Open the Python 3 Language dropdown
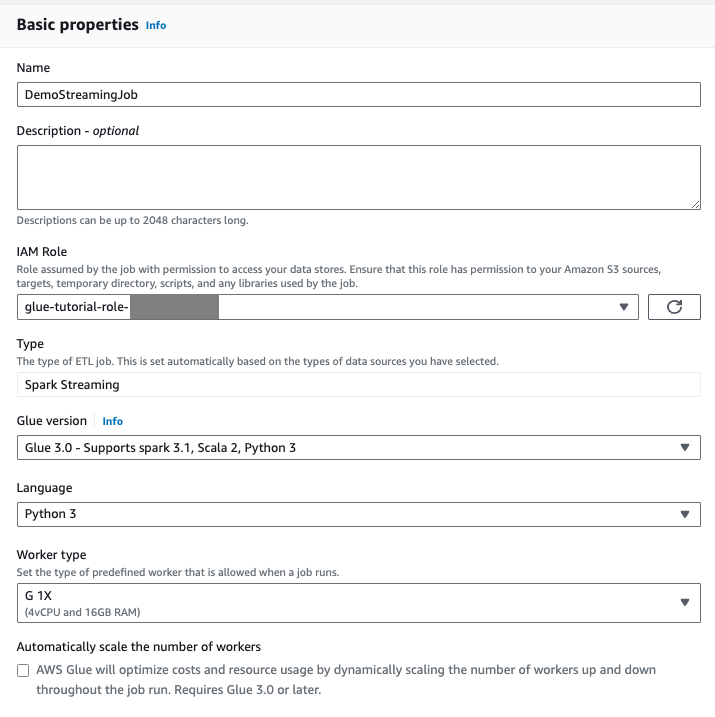715x717 pixels. tap(350, 514)
